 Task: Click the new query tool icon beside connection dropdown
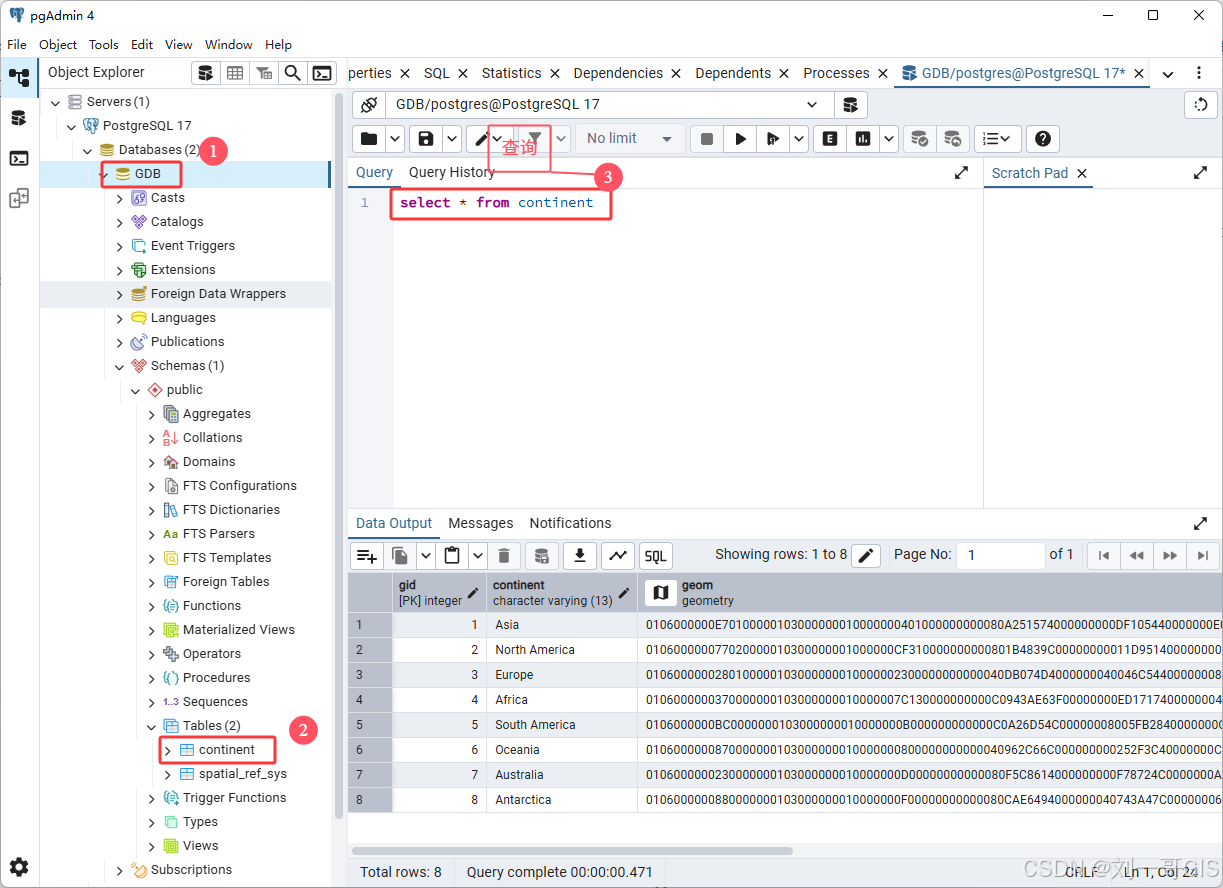pyautogui.click(x=850, y=104)
